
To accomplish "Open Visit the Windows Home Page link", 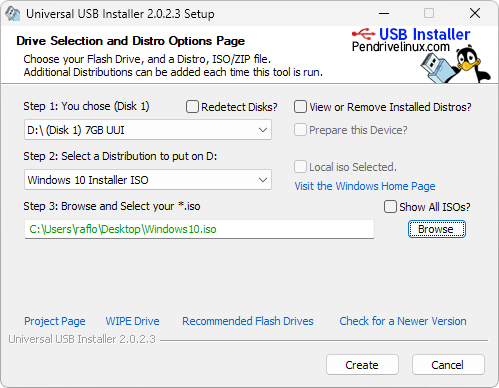I will [365, 186].
